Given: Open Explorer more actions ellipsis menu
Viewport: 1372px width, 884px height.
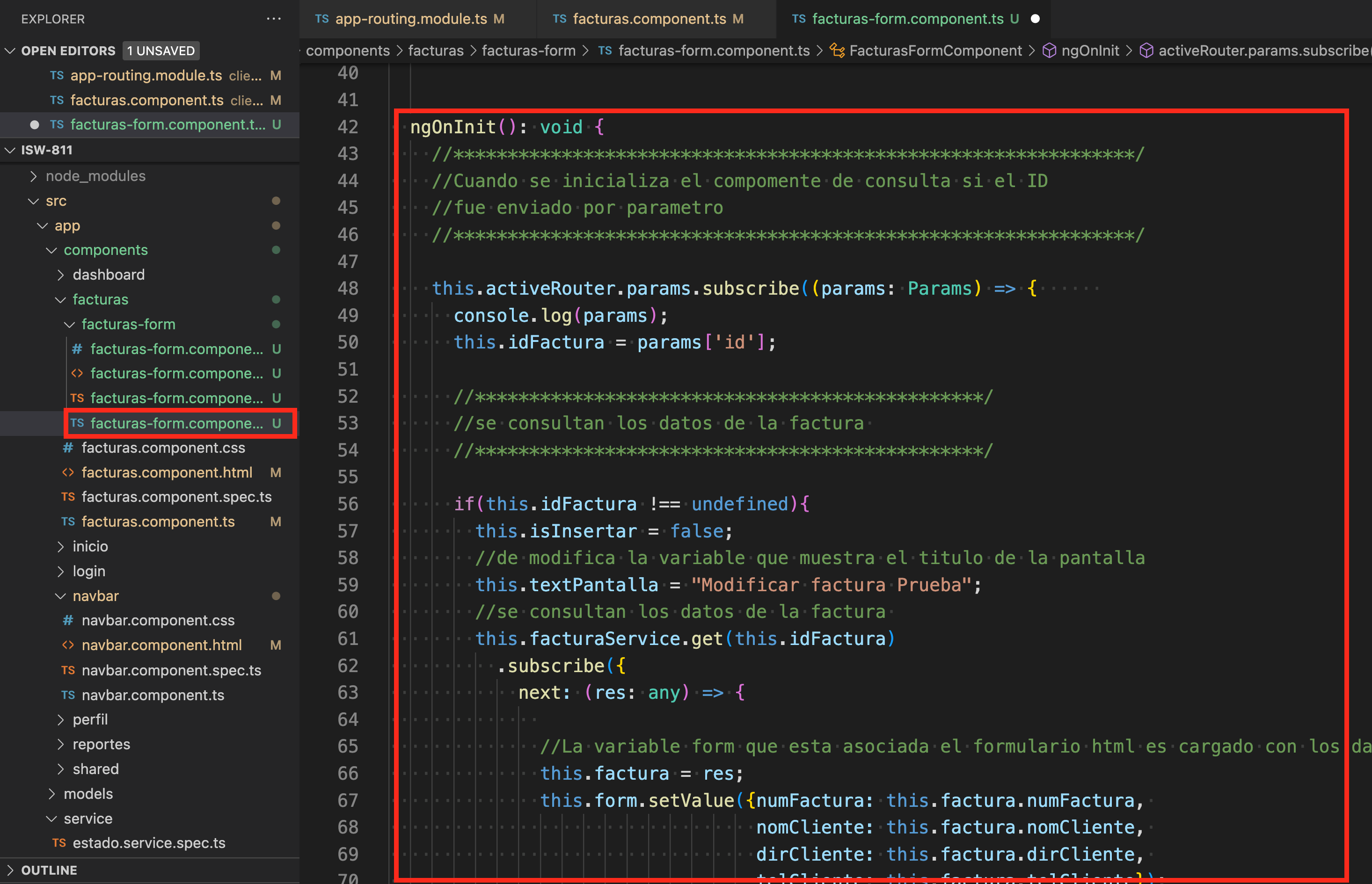Looking at the screenshot, I should click(274, 19).
